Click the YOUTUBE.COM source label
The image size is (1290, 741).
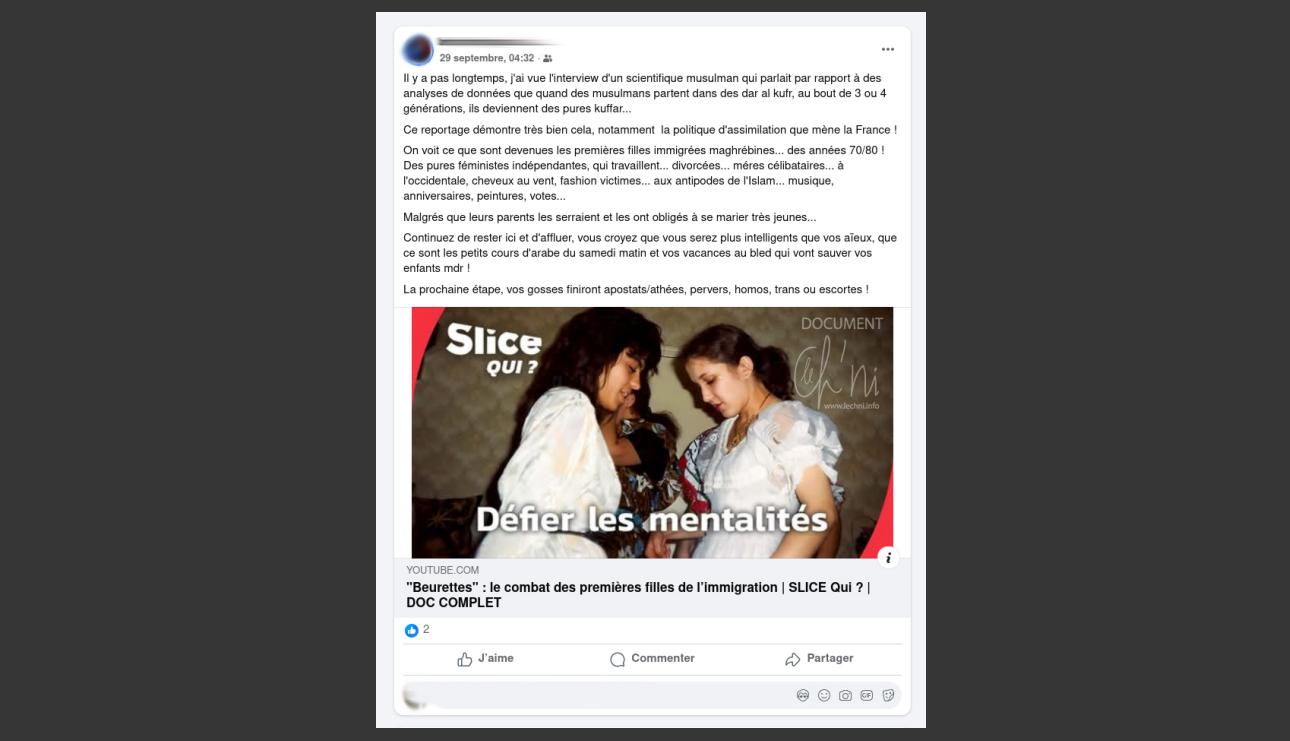point(442,570)
